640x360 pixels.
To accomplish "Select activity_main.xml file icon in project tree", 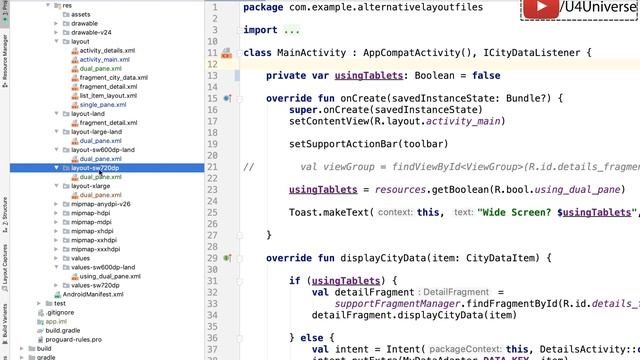I will [x=75, y=60].
